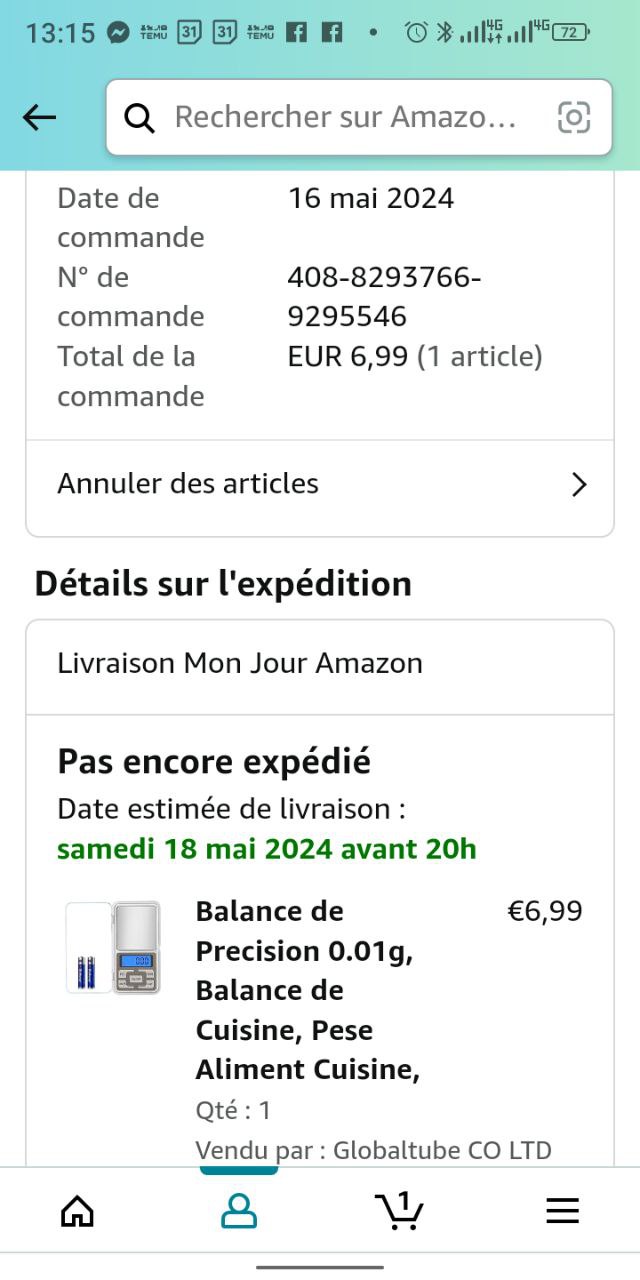This screenshot has height=1280, width=640.
Task: Tap the €6,99 item price
Action: pos(545,912)
